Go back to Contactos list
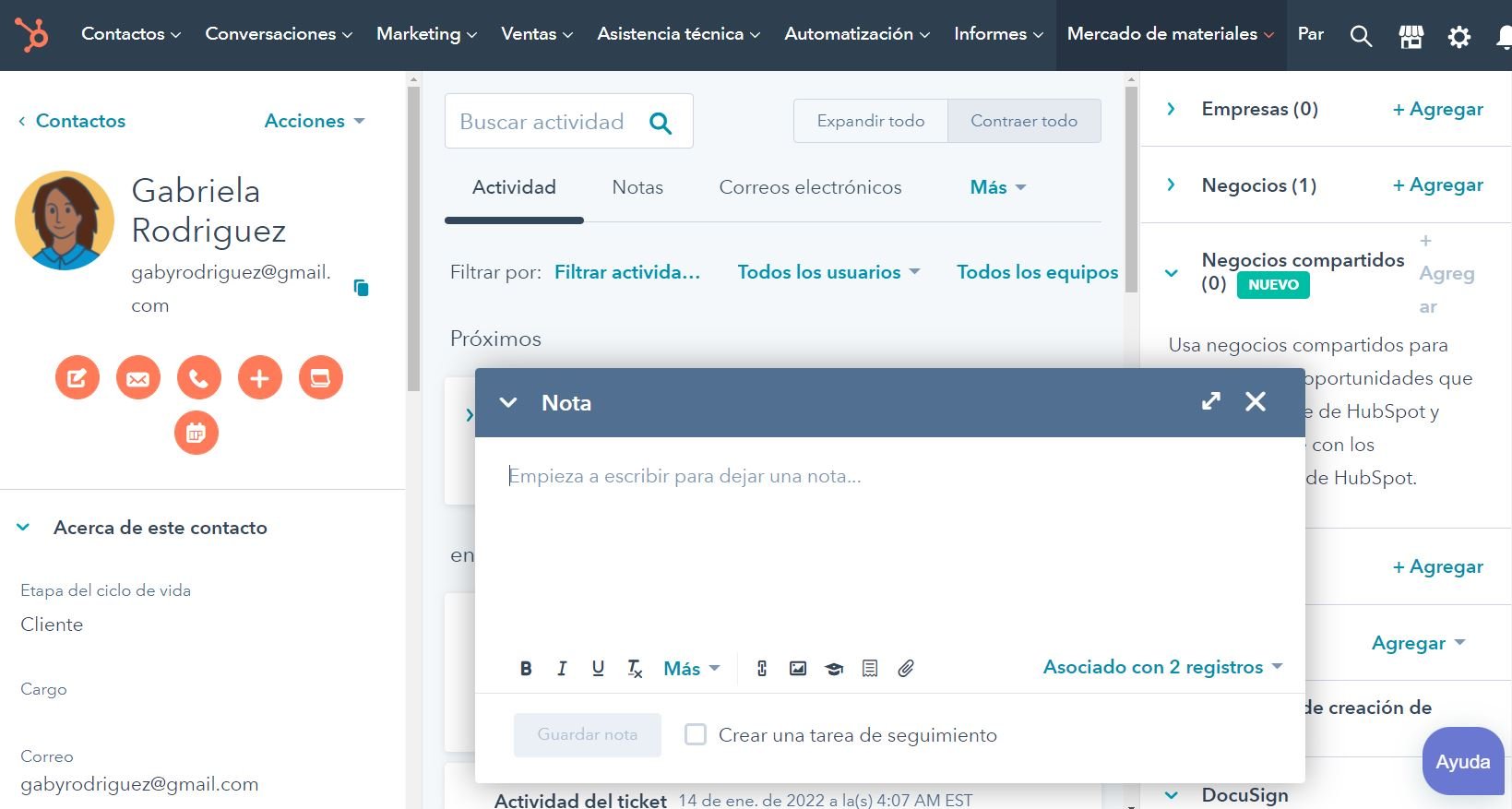Viewport: 1512px width, 809px height. pyautogui.click(x=72, y=121)
